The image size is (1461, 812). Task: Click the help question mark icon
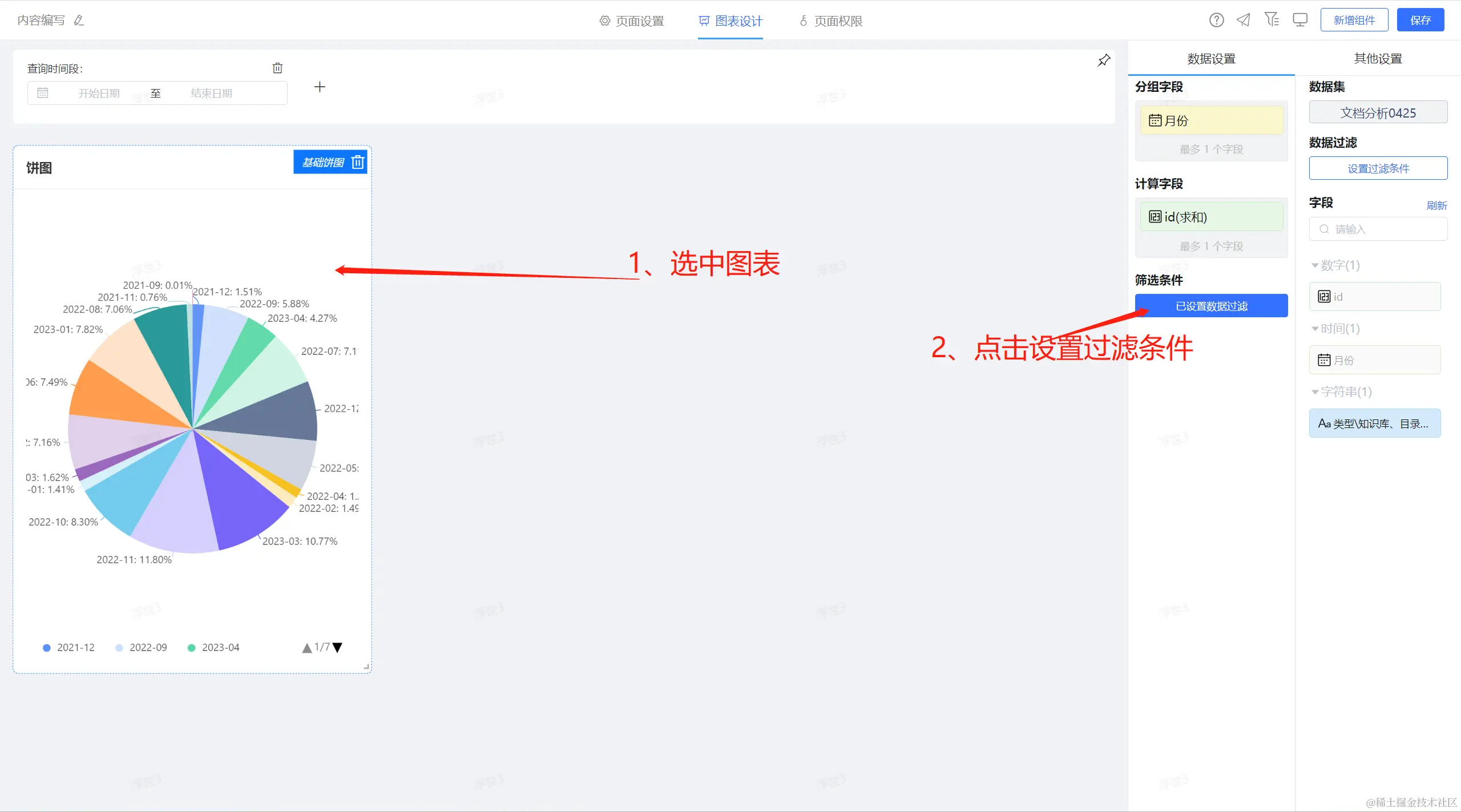point(1216,21)
